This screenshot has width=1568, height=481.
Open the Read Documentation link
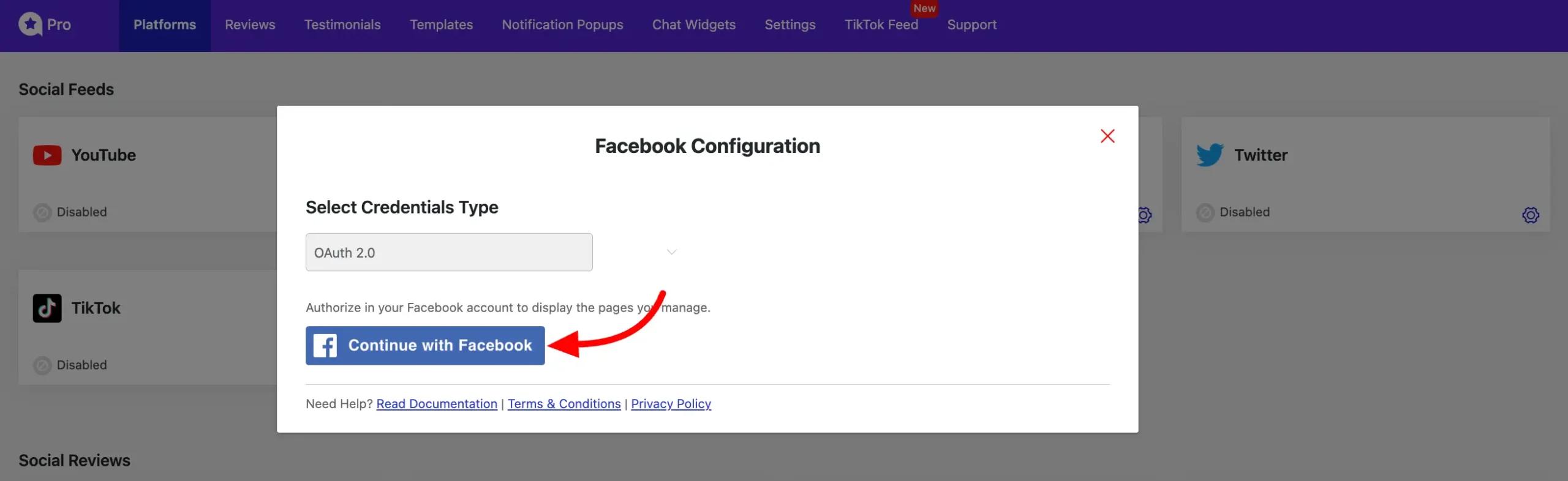[x=437, y=404]
